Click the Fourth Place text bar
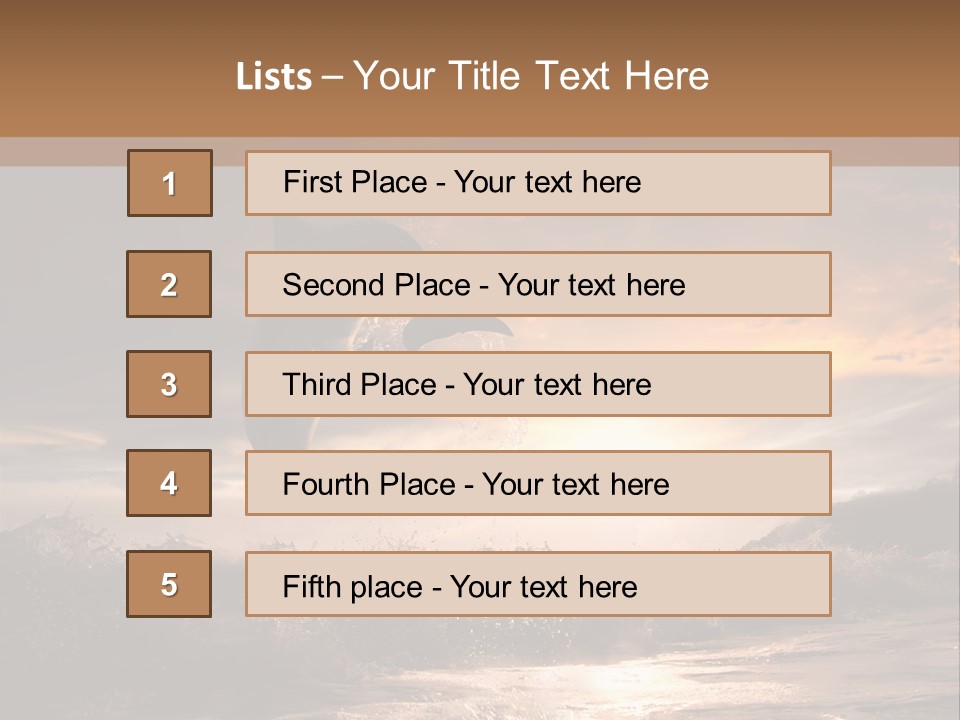This screenshot has width=960, height=720. 538,483
